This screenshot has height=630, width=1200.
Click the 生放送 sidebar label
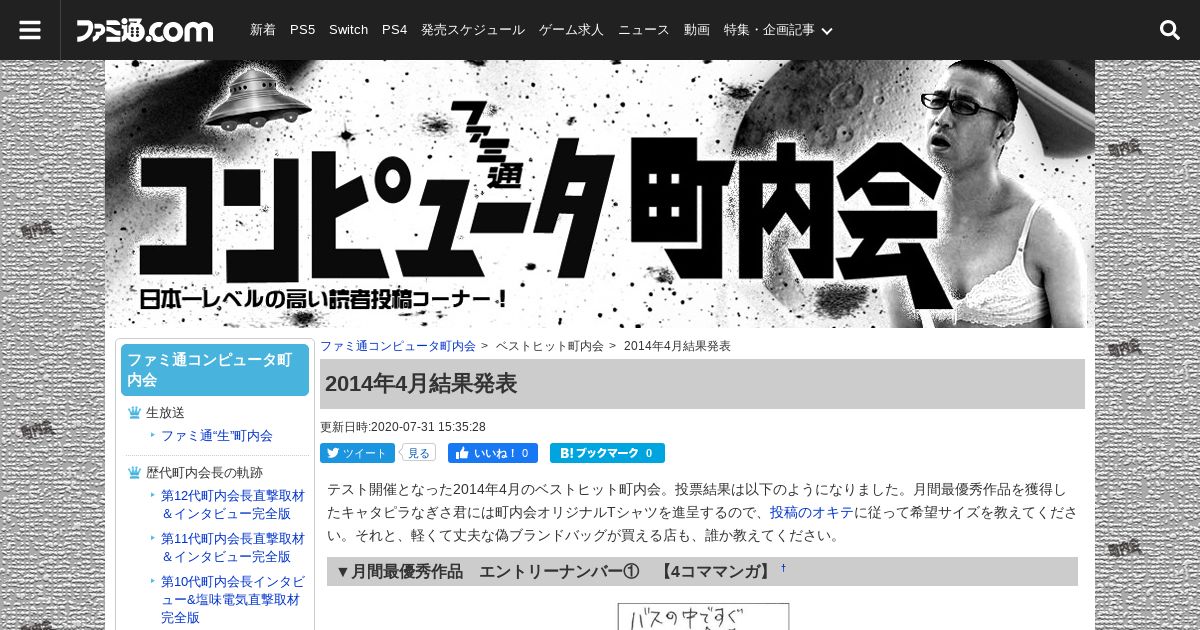pyautogui.click(x=165, y=412)
